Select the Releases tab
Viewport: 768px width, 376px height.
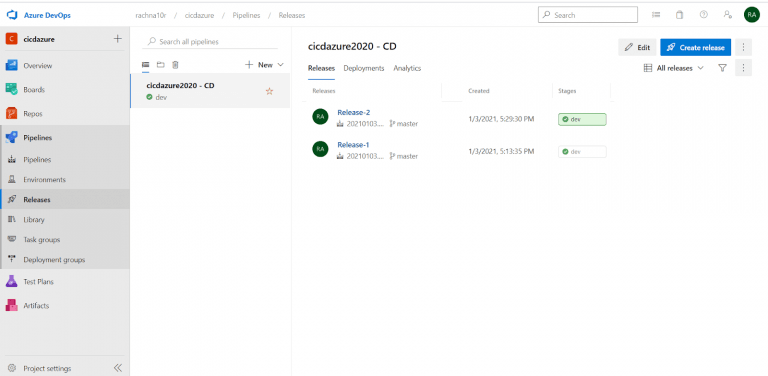coord(321,68)
